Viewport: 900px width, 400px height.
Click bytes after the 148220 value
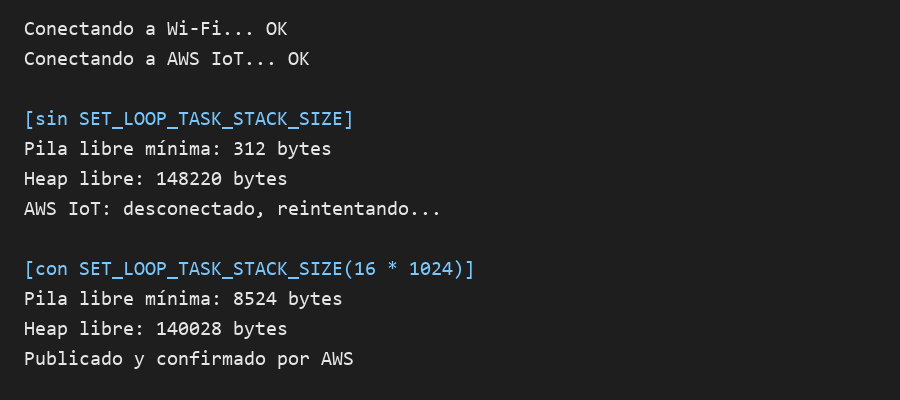[x=260, y=179]
